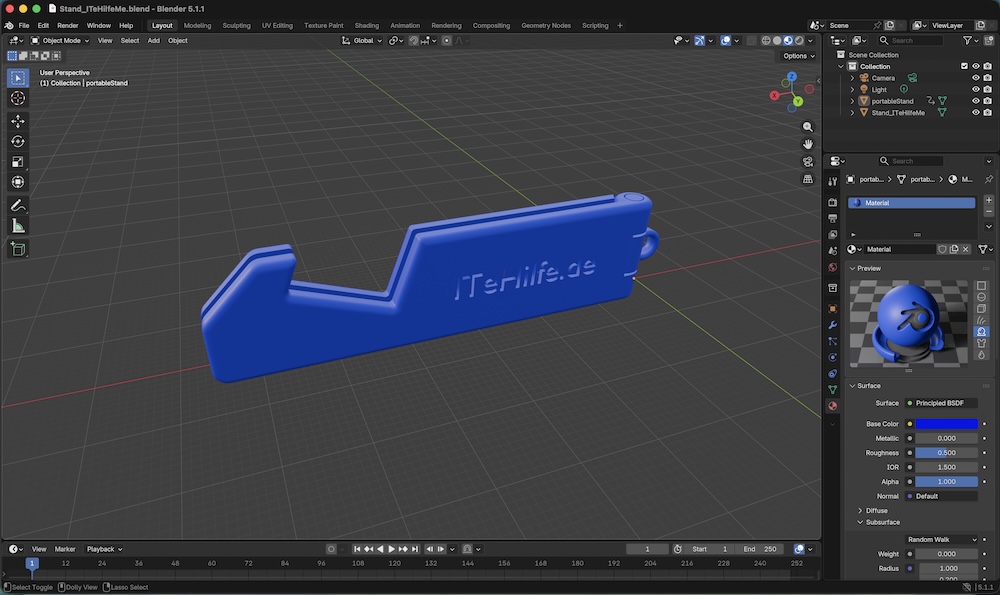Select the Transform tool

[18, 182]
